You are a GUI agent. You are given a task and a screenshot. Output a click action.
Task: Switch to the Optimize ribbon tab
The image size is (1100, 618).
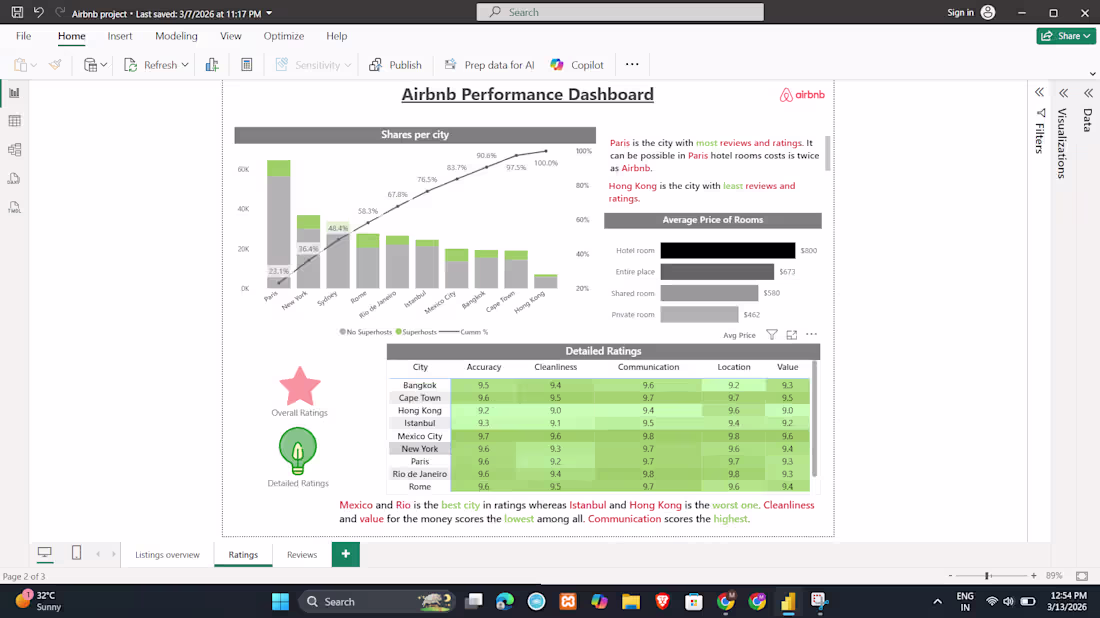(283, 36)
